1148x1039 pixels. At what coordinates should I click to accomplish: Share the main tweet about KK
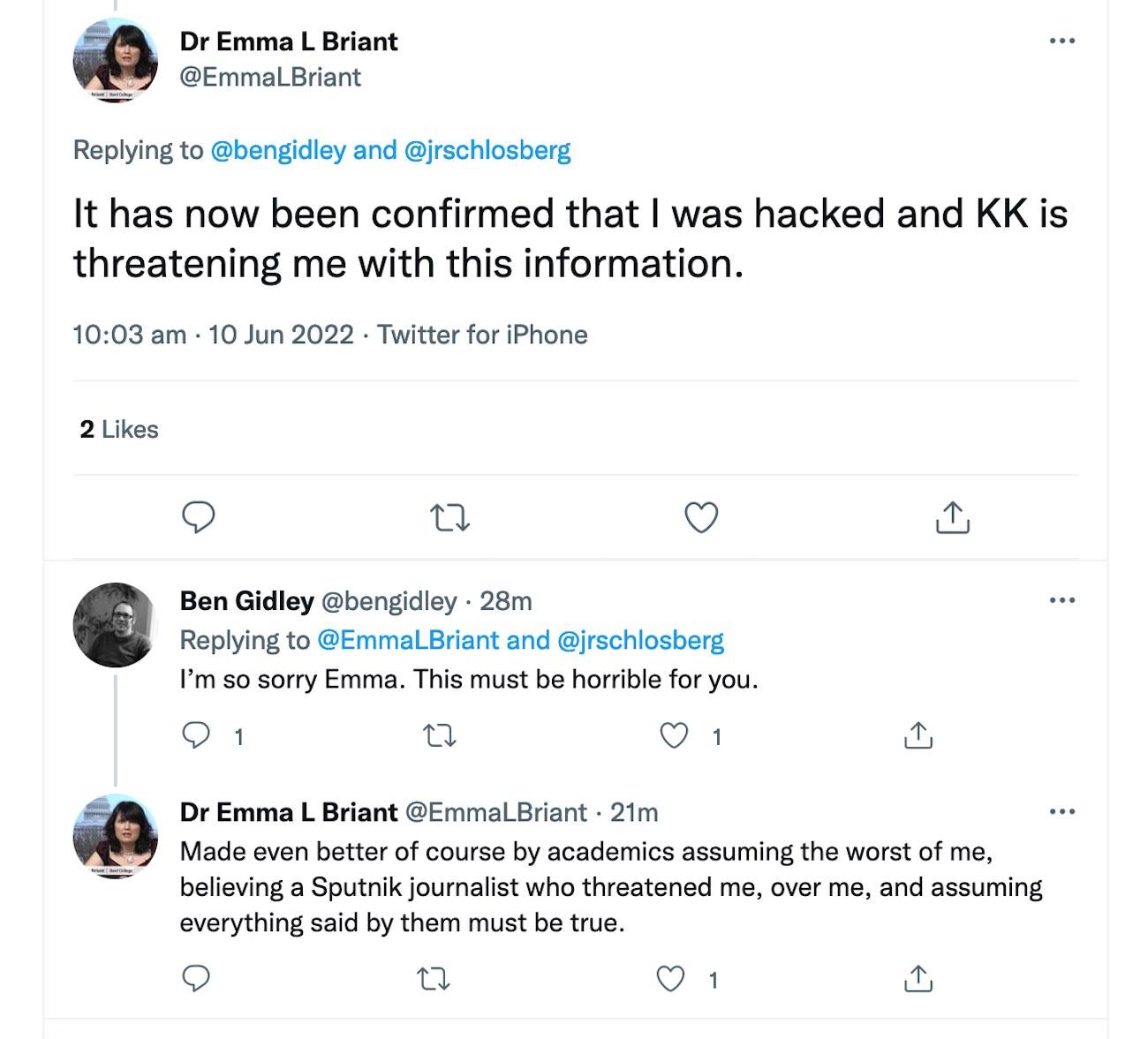[x=952, y=517]
